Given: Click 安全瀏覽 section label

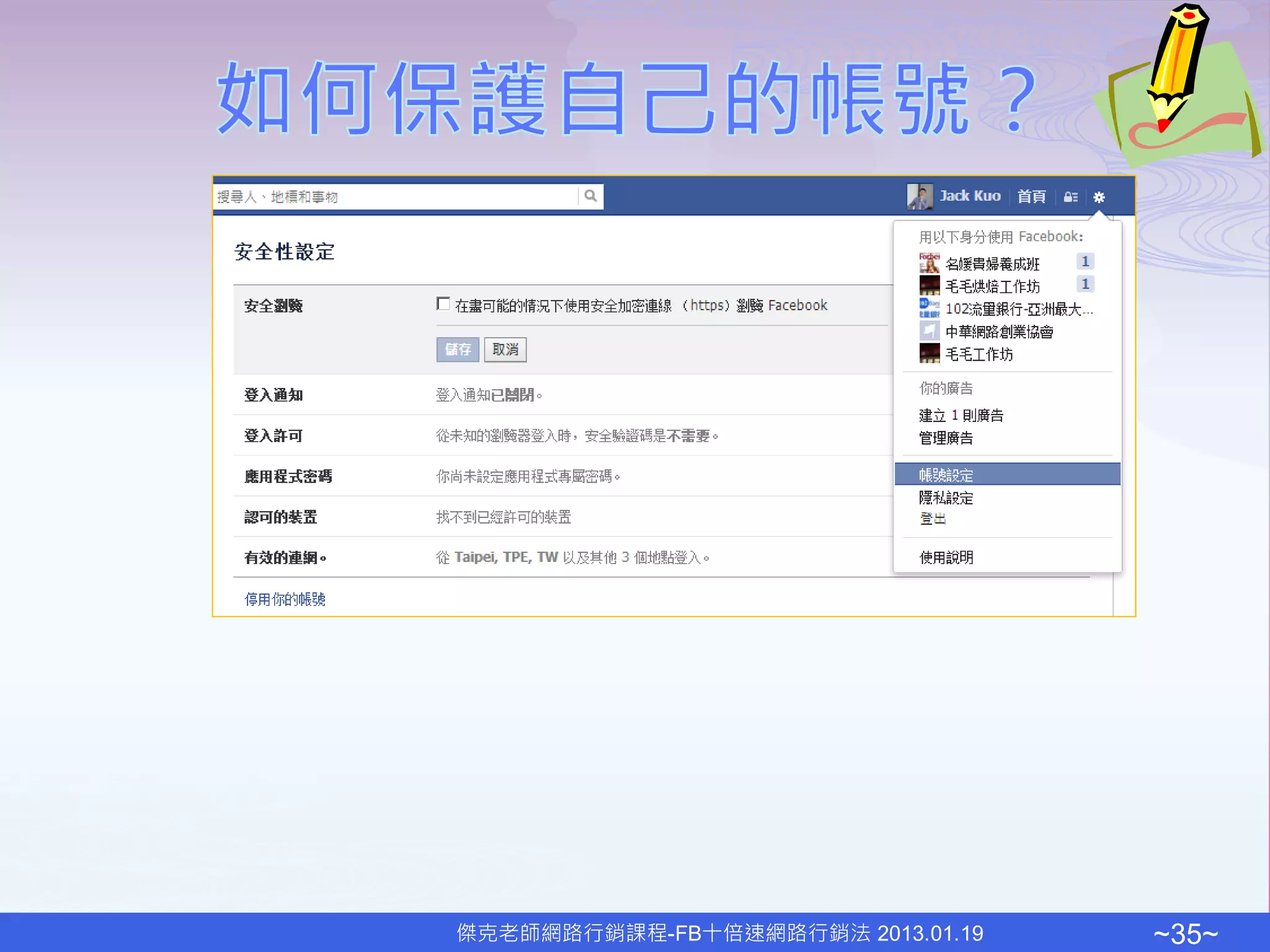Looking at the screenshot, I should [273, 306].
